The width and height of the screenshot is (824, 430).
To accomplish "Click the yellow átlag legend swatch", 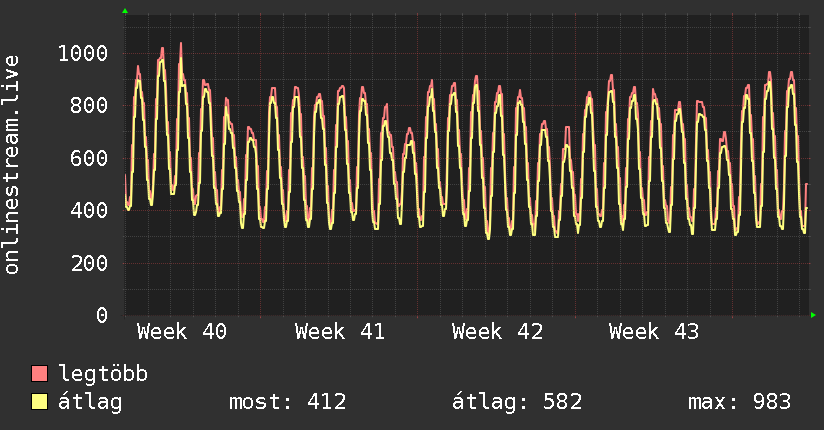I will [39, 402].
